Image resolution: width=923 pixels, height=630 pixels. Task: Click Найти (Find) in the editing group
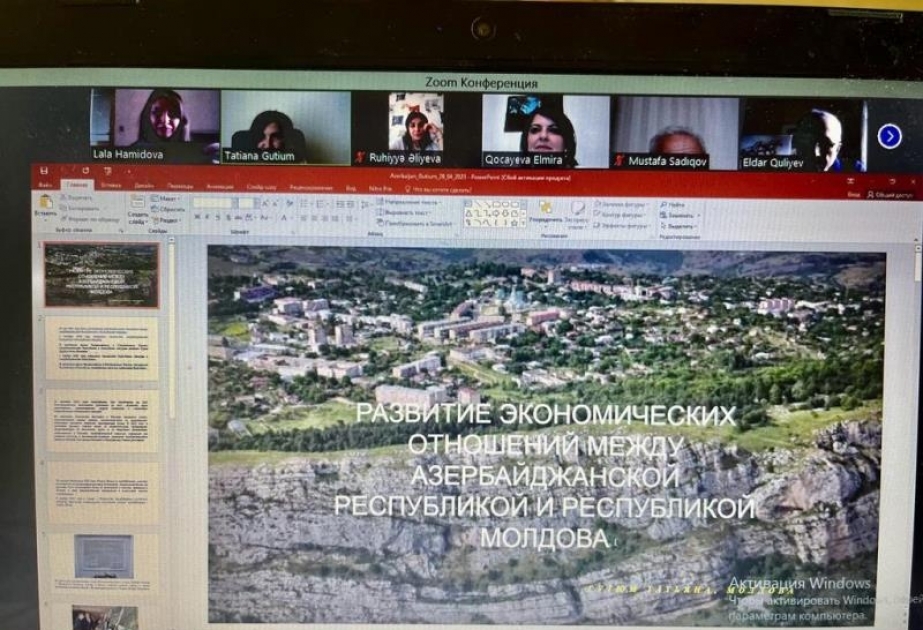672,204
